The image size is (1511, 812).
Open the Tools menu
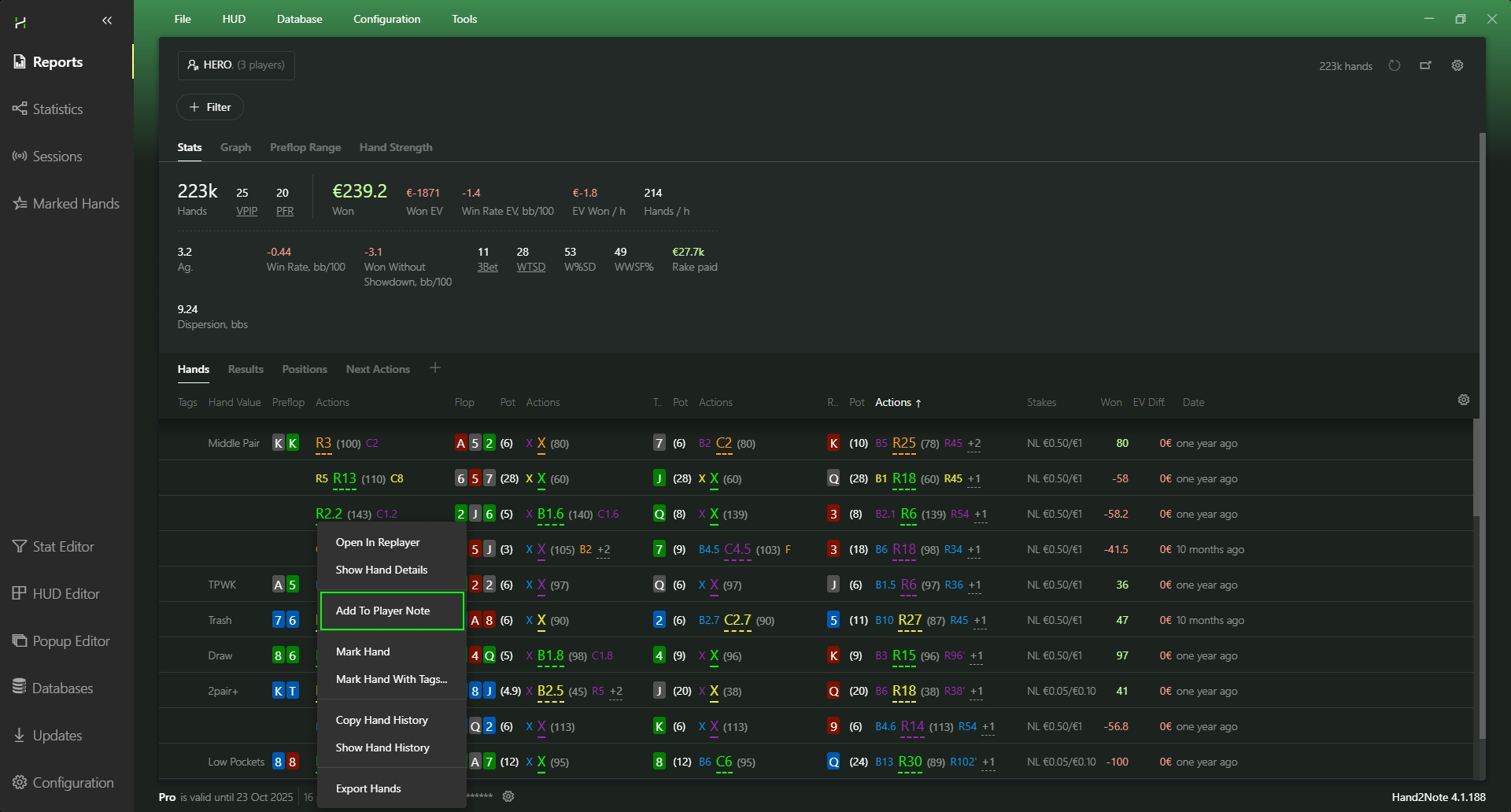(x=464, y=19)
